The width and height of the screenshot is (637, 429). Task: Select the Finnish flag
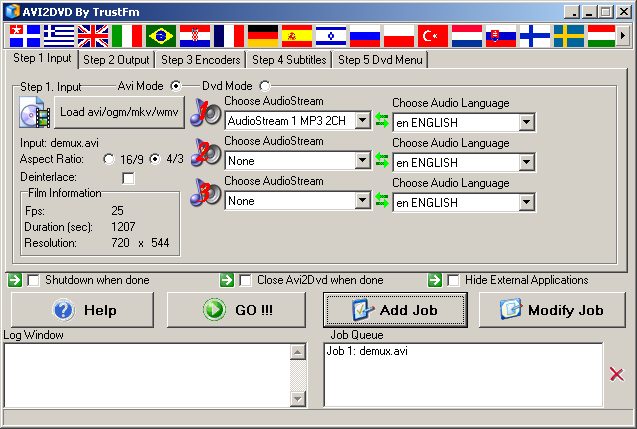[x=535, y=36]
